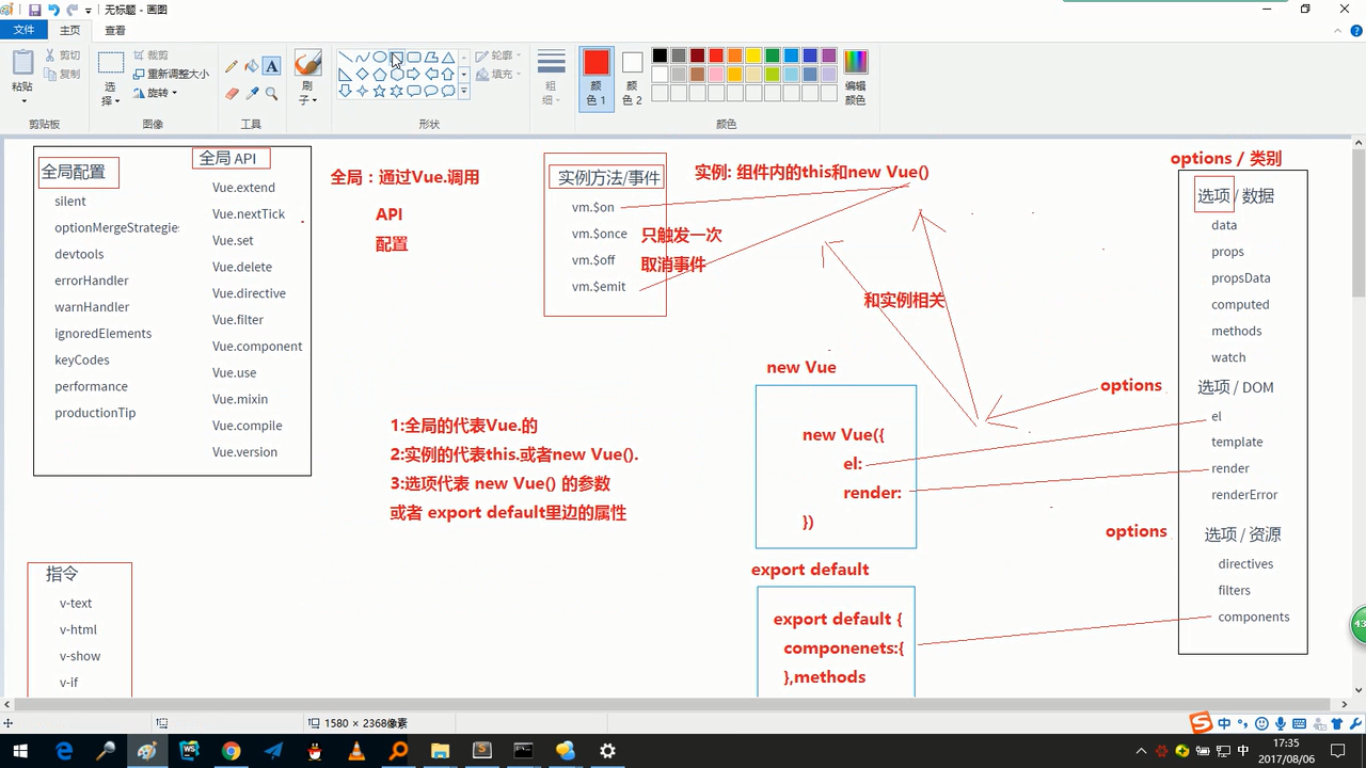
Task: Select the Pencil tool
Action: click(232, 66)
